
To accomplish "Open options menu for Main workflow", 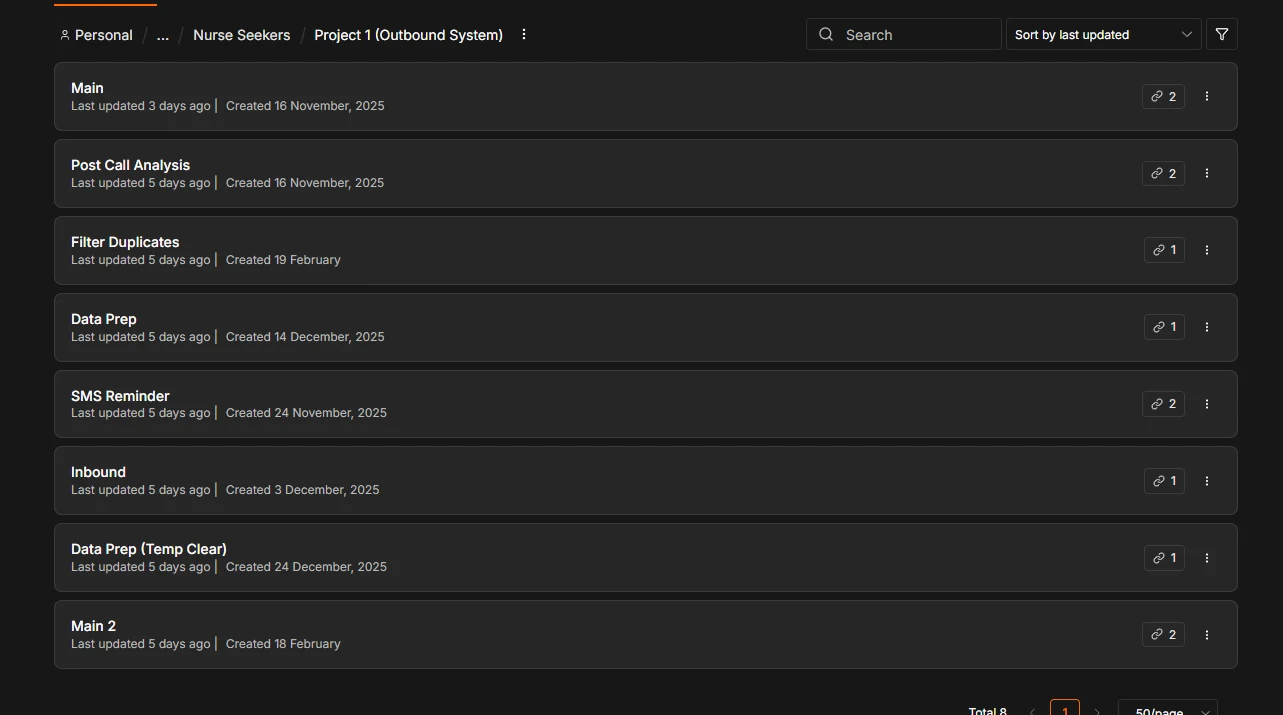I will (x=1207, y=96).
